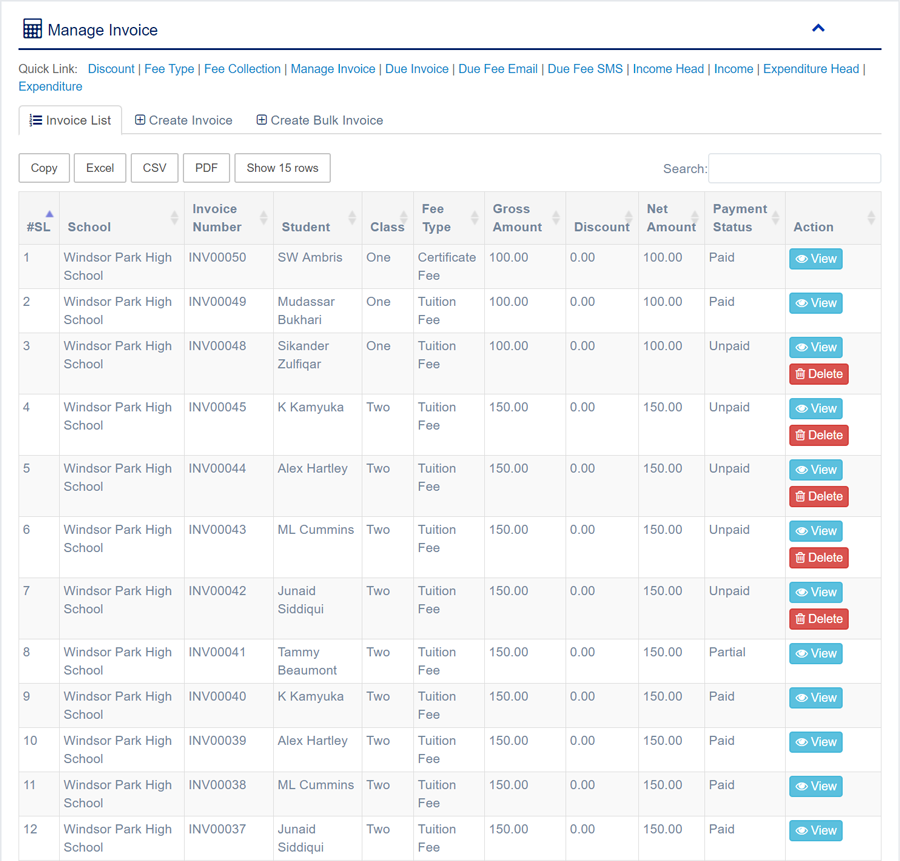Export the invoice list as CSV

pyautogui.click(x=154, y=168)
